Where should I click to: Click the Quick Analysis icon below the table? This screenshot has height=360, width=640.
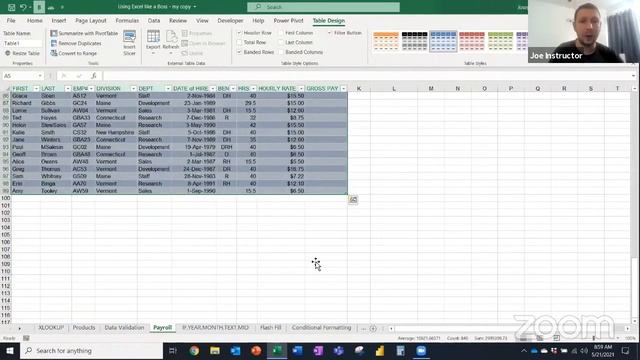(x=353, y=200)
